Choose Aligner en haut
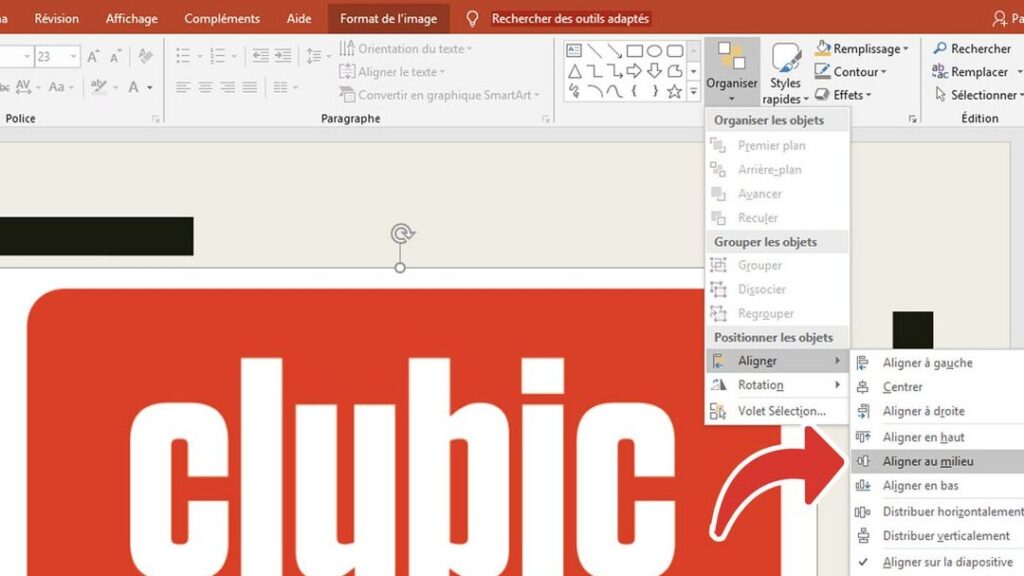This screenshot has width=1024, height=576. click(x=937, y=437)
